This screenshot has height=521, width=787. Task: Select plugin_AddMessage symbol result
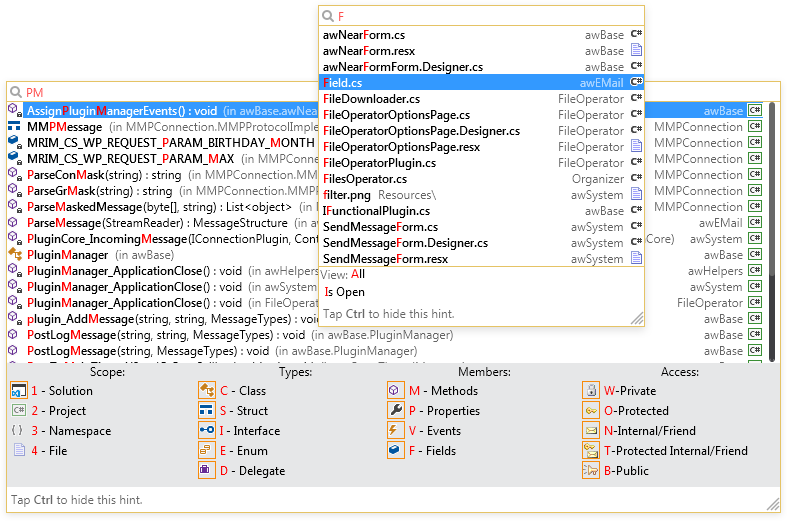(163, 319)
